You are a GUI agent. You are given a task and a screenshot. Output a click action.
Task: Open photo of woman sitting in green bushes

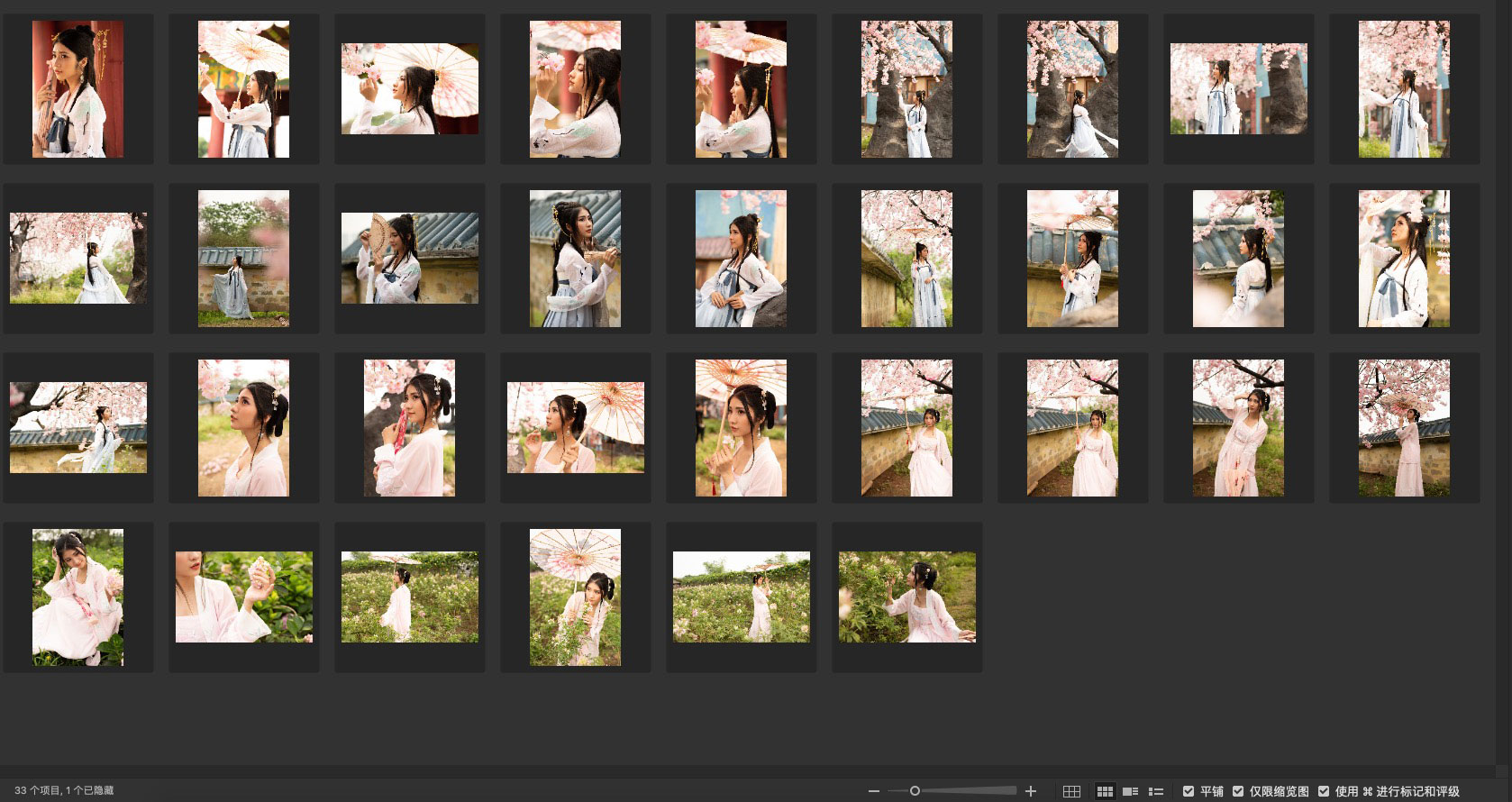[78, 597]
